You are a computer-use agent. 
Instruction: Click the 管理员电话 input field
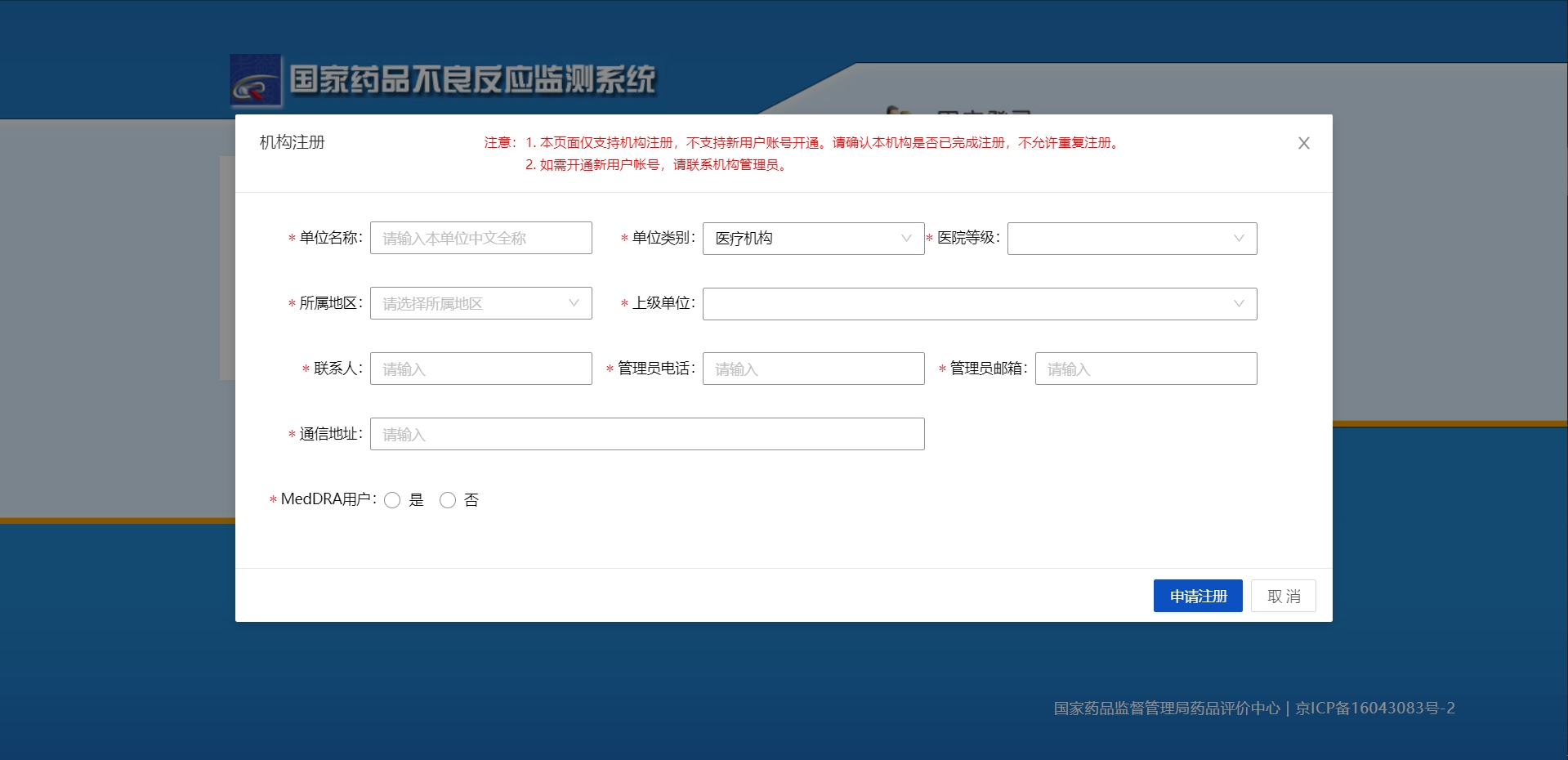(x=814, y=369)
